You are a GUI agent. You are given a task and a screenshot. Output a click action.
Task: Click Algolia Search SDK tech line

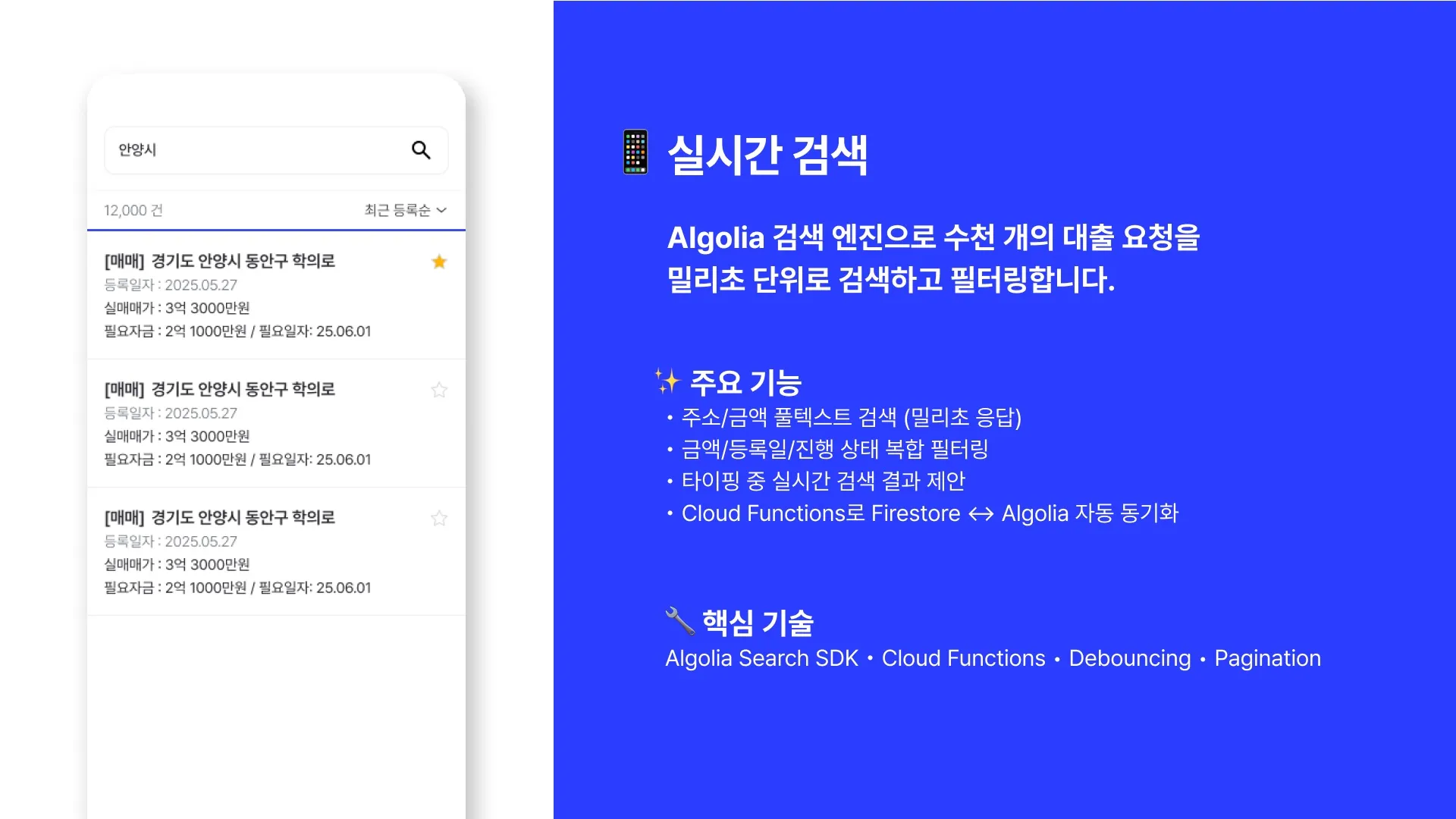993,658
